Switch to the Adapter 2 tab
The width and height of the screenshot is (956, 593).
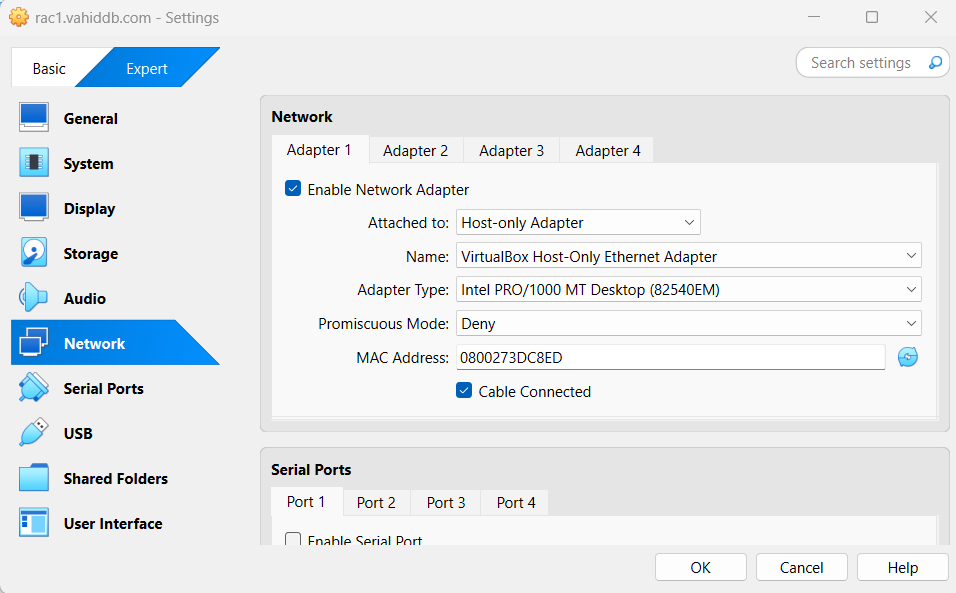(415, 150)
